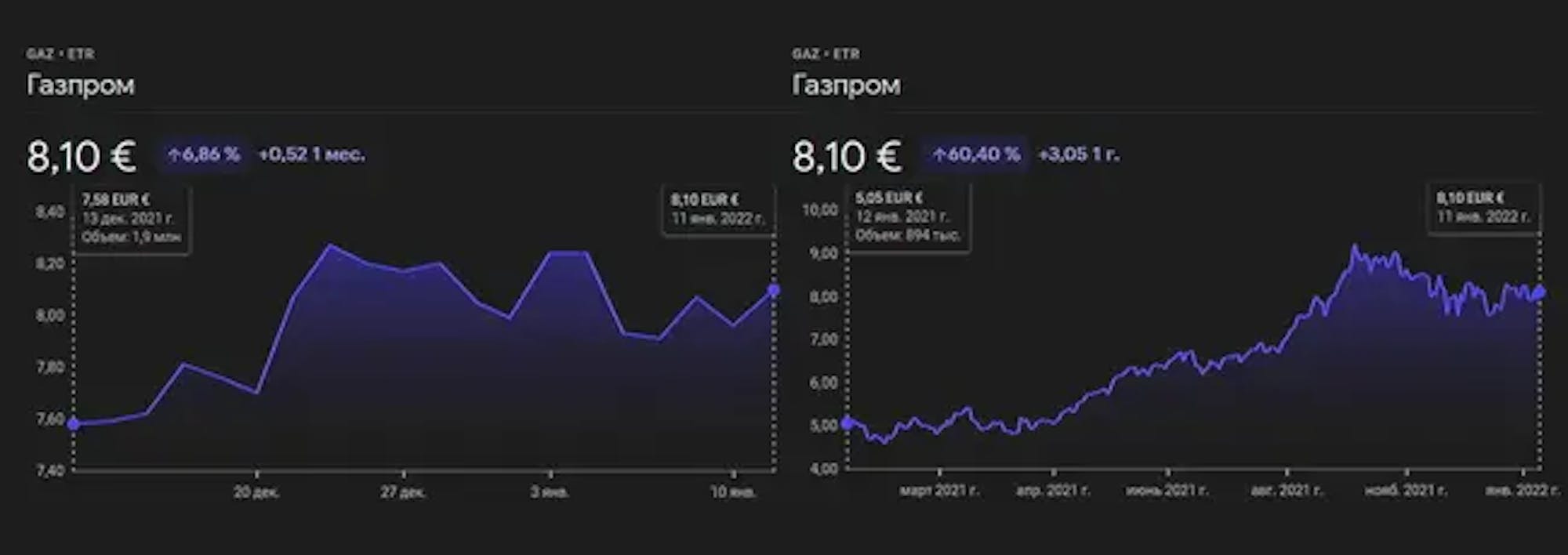The image size is (1568, 555).
Task: Click the 10,00 axis label
Action: (820, 210)
